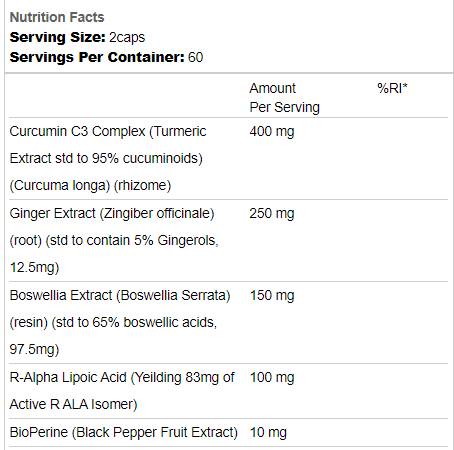Click the Amount Per Serving column header
The image size is (454, 450).
click(284, 98)
